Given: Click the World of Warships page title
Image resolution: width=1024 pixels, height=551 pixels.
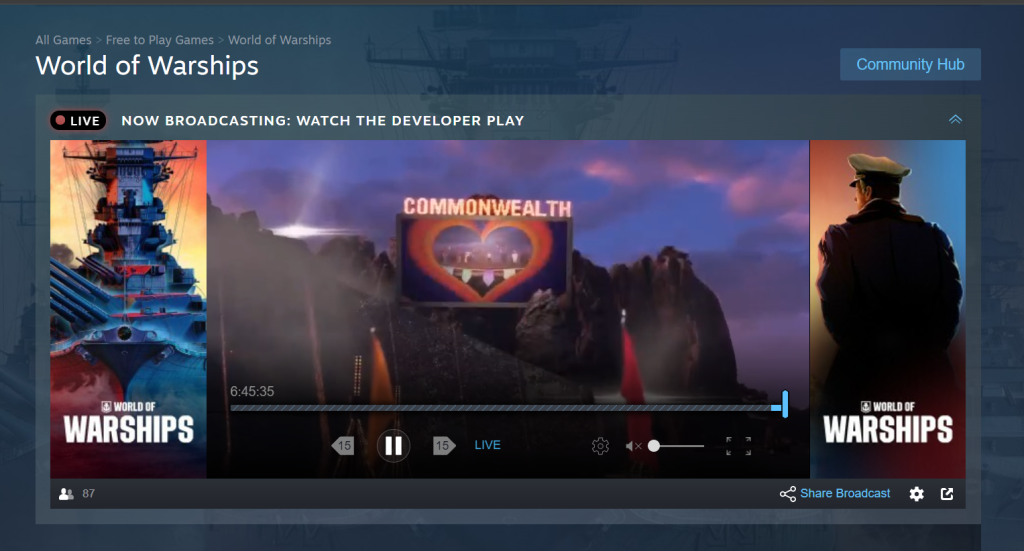Looking at the screenshot, I should pyautogui.click(x=147, y=66).
